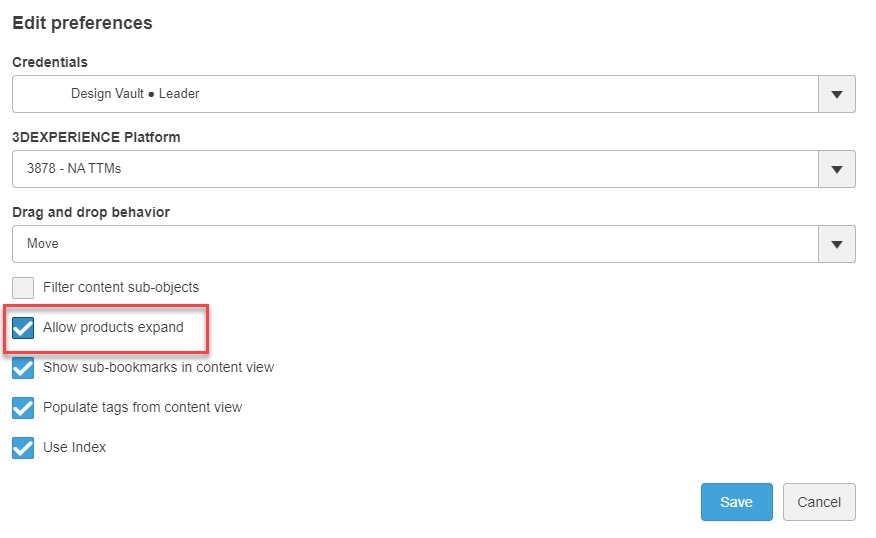This screenshot has height=538, width=876.
Task: Open the Credentials dropdown arrow
Action: point(837,94)
